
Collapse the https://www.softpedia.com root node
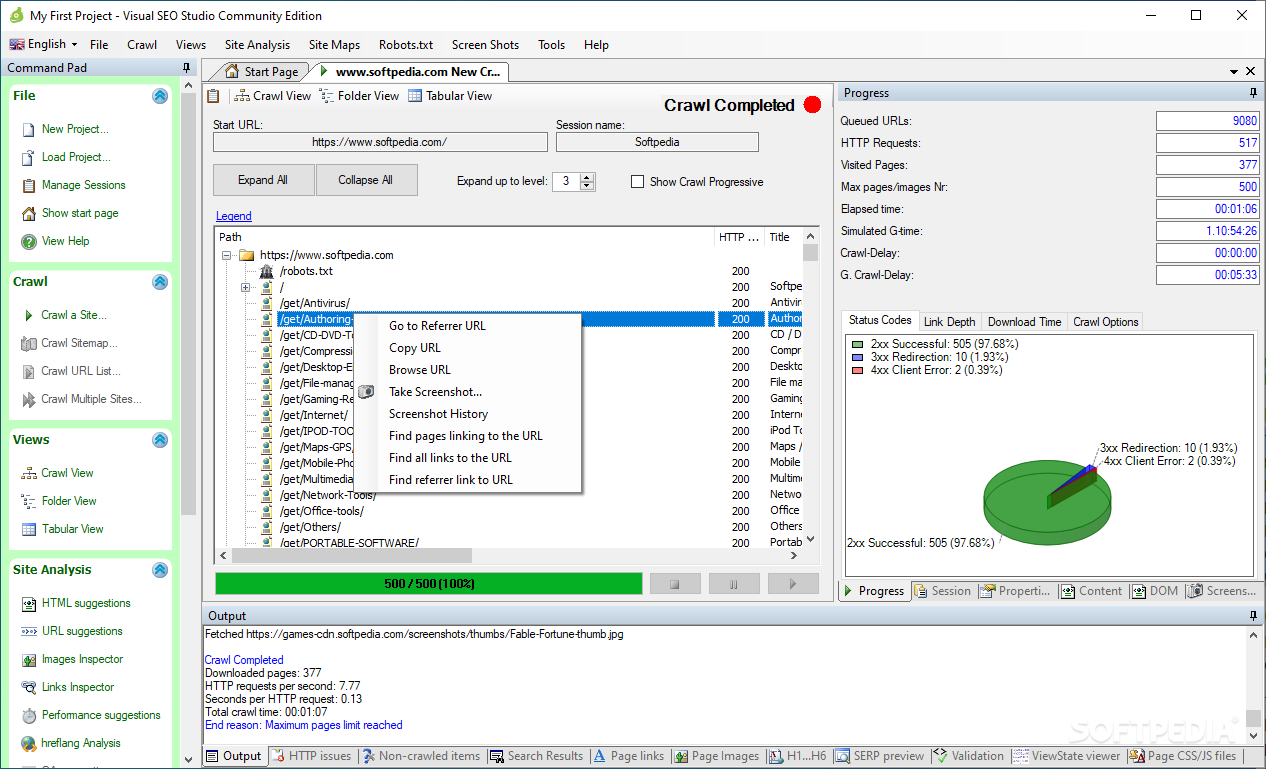[227, 255]
